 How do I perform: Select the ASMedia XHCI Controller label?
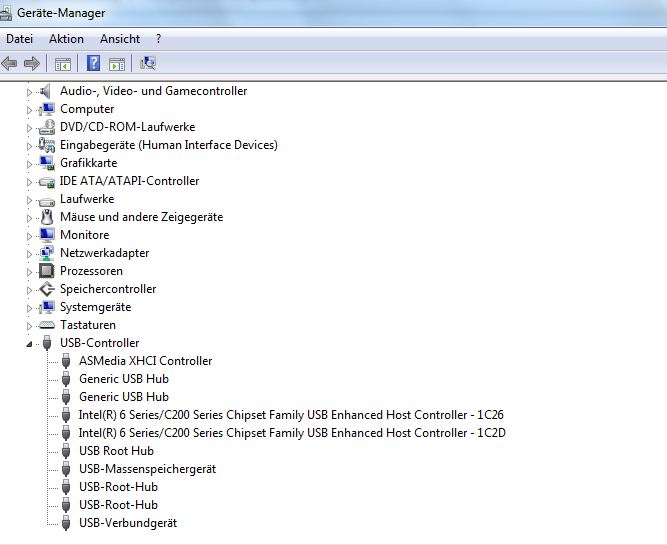point(145,361)
